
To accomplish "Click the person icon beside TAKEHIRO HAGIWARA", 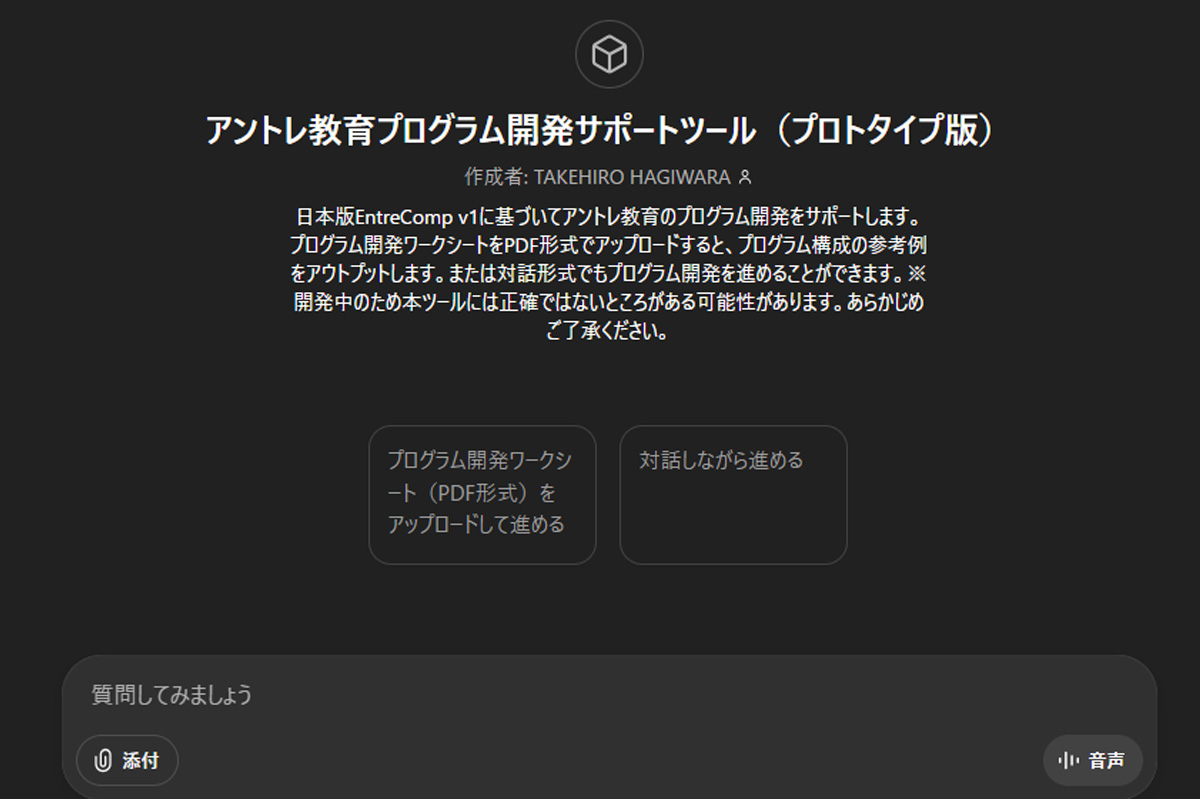I will 744,173.
